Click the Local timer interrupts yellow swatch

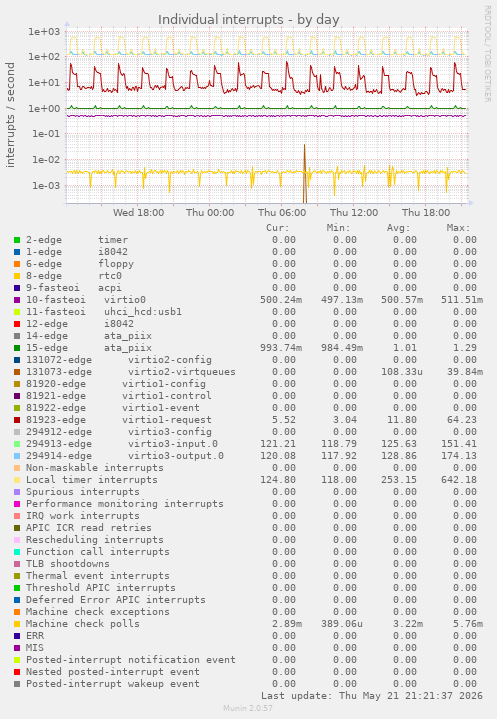coord(17,480)
